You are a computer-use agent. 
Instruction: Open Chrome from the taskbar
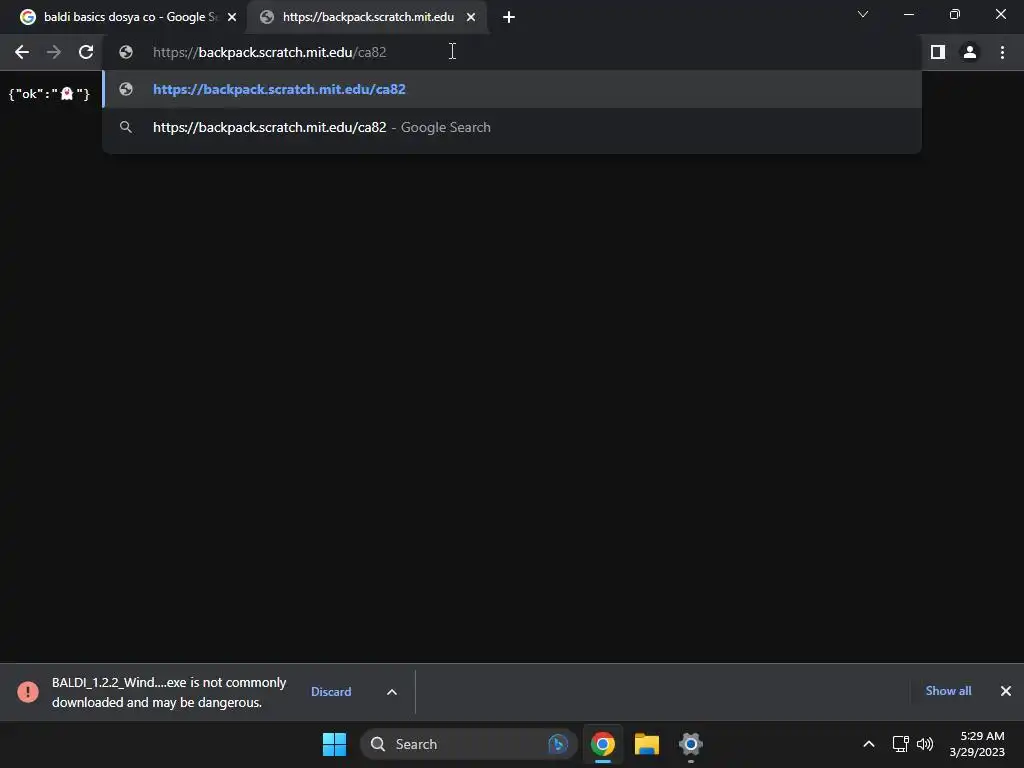(x=603, y=744)
